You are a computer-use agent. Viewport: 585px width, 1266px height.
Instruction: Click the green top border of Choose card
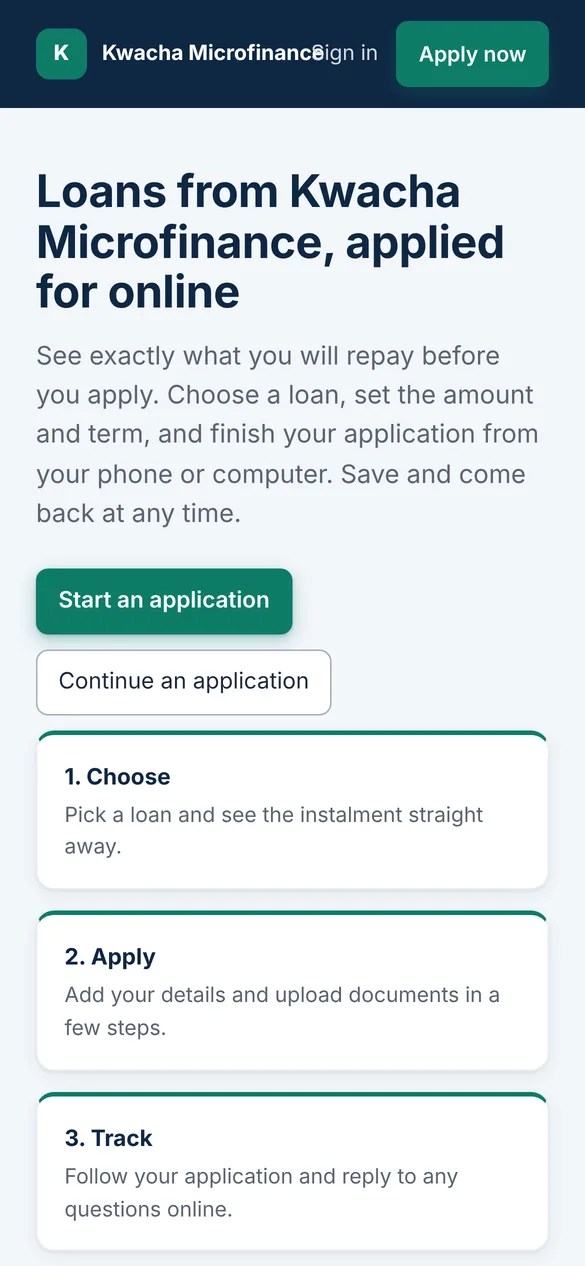292,733
